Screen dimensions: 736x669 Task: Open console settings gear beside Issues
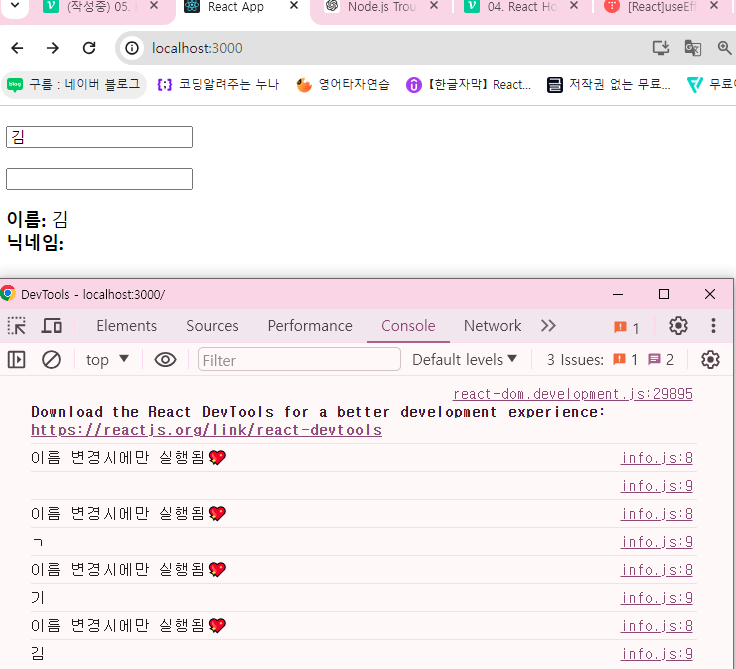click(x=710, y=360)
